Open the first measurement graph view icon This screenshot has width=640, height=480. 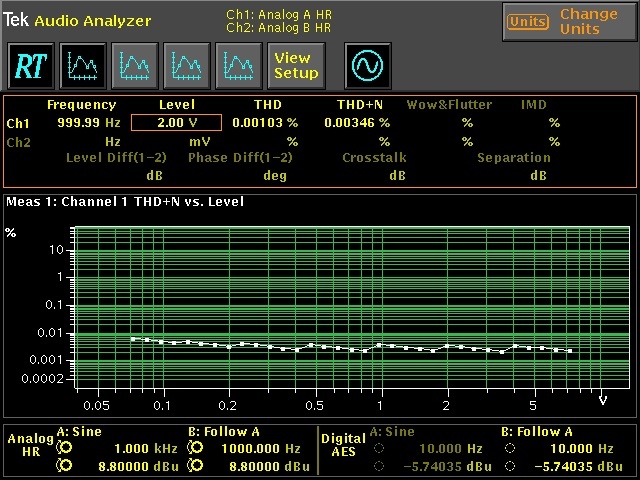pyautogui.click(x=81, y=65)
